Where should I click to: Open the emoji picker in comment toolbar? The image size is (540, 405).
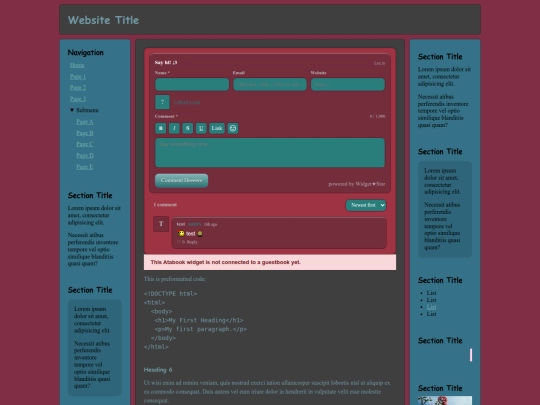(x=233, y=128)
